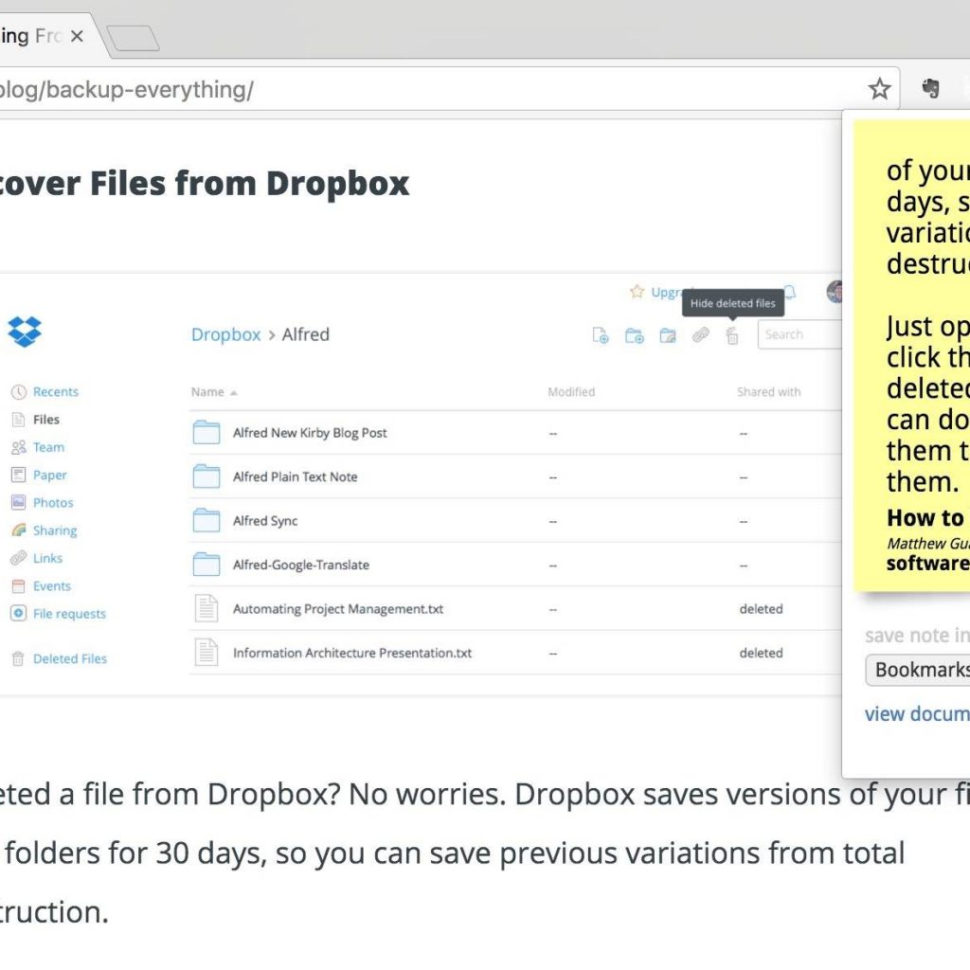Click the Dropbox search field
Image resolution: width=970 pixels, height=970 pixels.
click(x=799, y=335)
